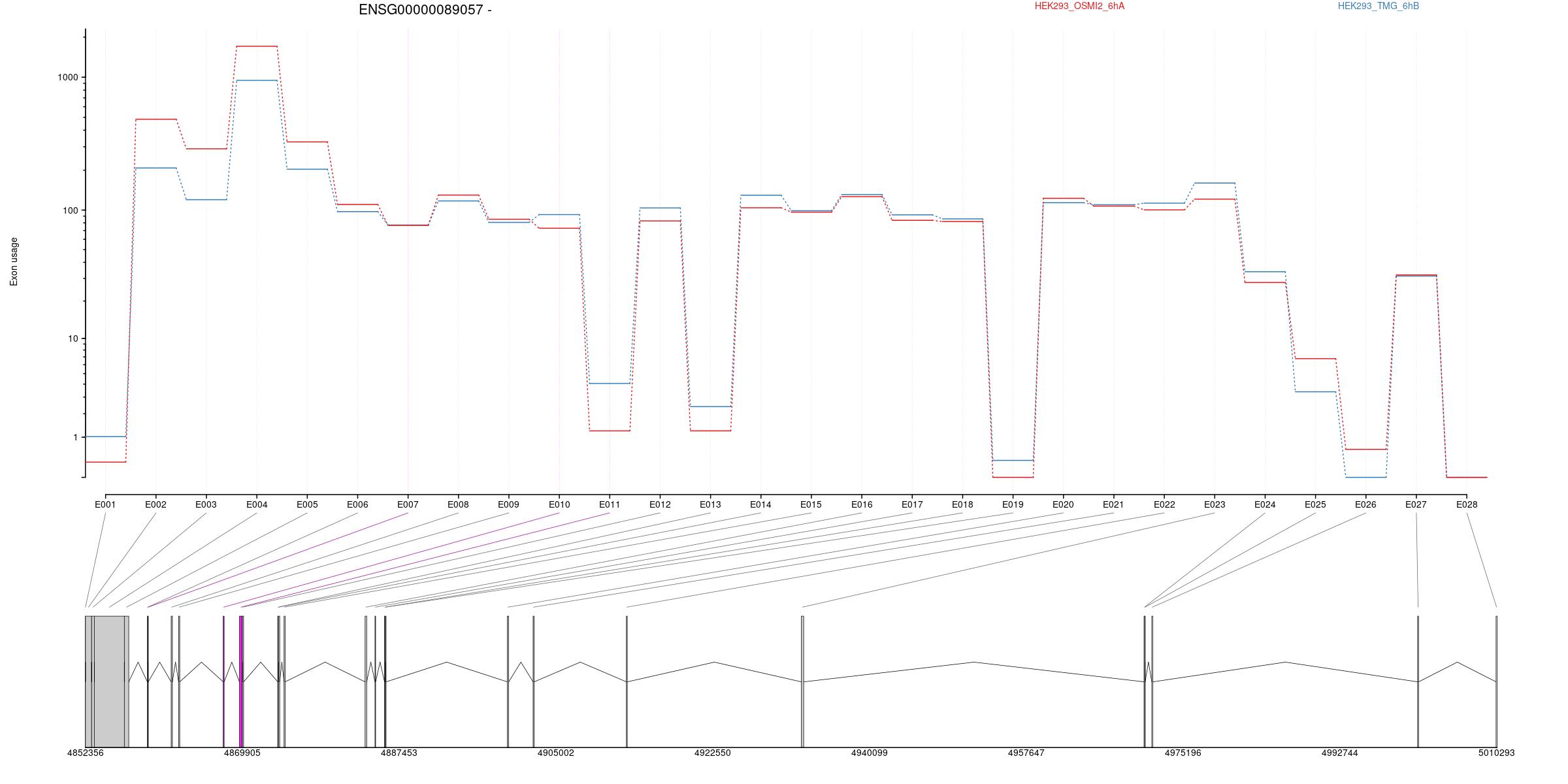
Task: Click genomic coordinate 4975196
Action: pyautogui.click(x=1183, y=753)
